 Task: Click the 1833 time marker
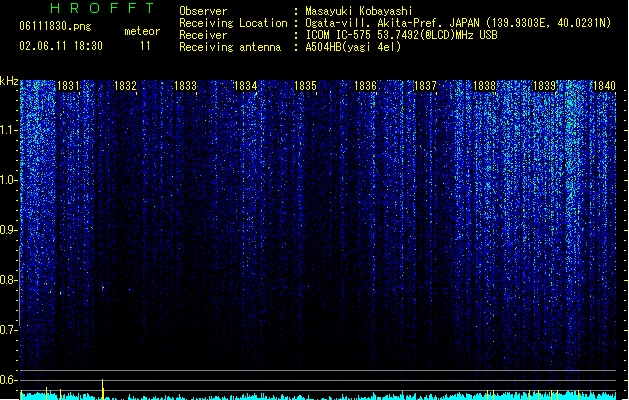(185, 86)
